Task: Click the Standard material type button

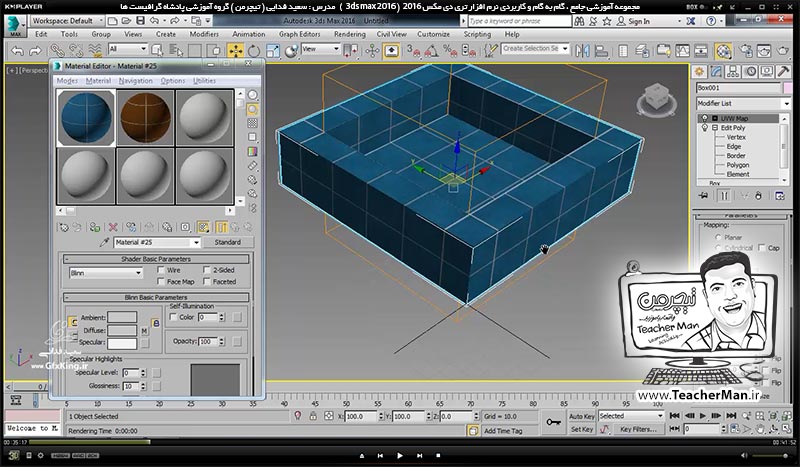Action: [227, 242]
